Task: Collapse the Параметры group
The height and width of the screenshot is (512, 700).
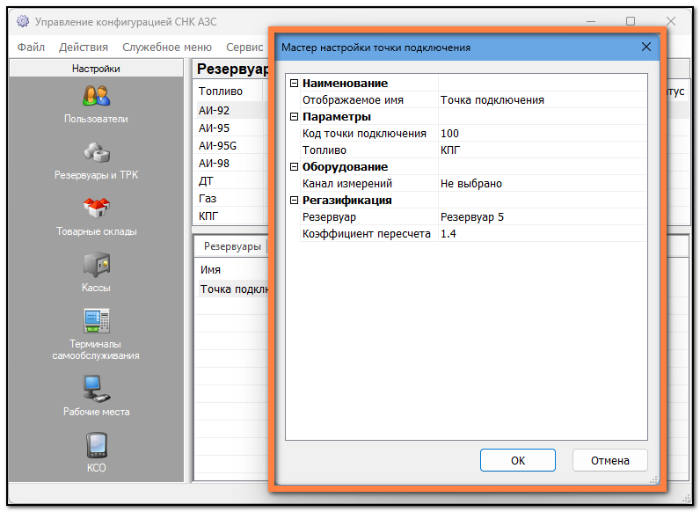Action: [x=294, y=117]
